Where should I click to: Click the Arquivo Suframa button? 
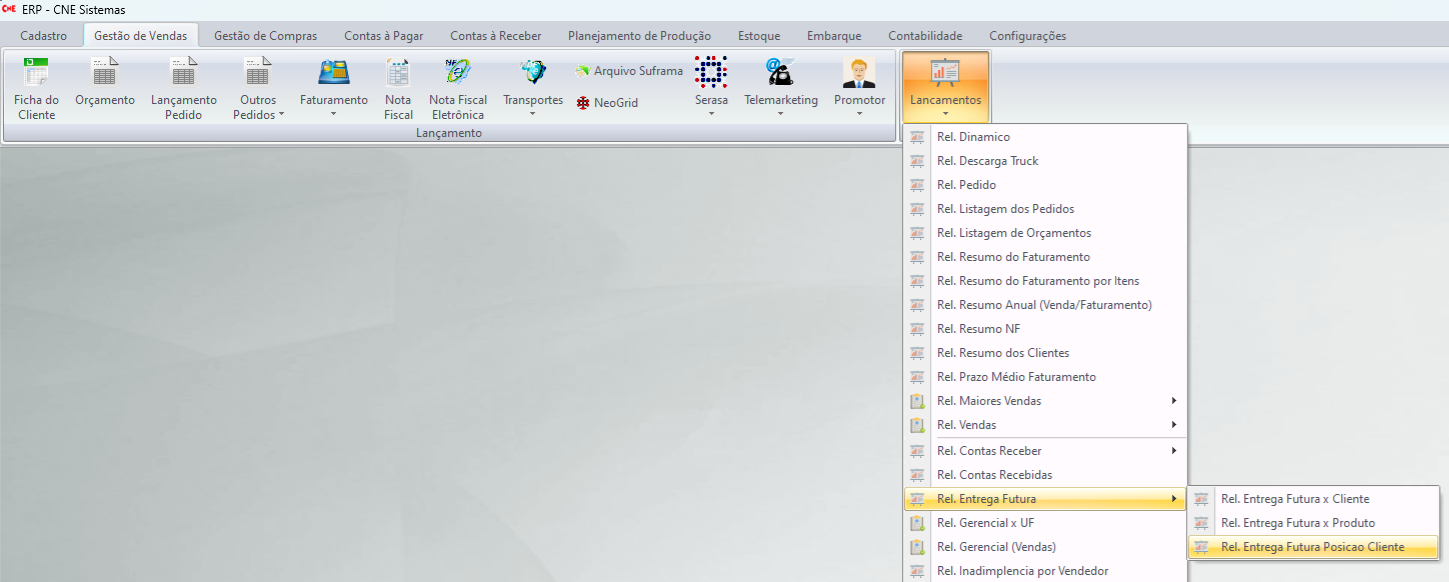(x=629, y=71)
